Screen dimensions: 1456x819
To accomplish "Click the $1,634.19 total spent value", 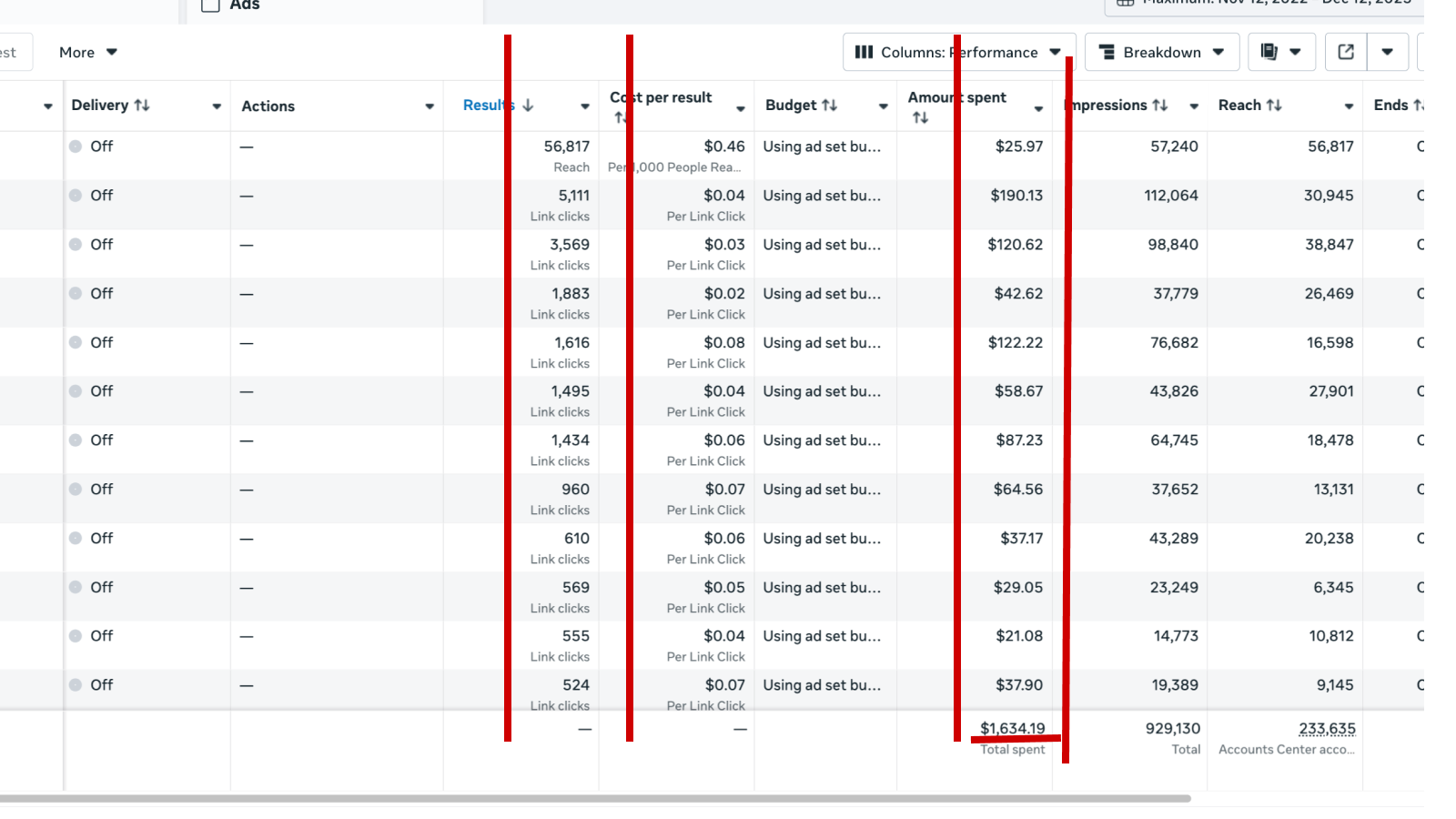I will pyautogui.click(x=1012, y=728).
